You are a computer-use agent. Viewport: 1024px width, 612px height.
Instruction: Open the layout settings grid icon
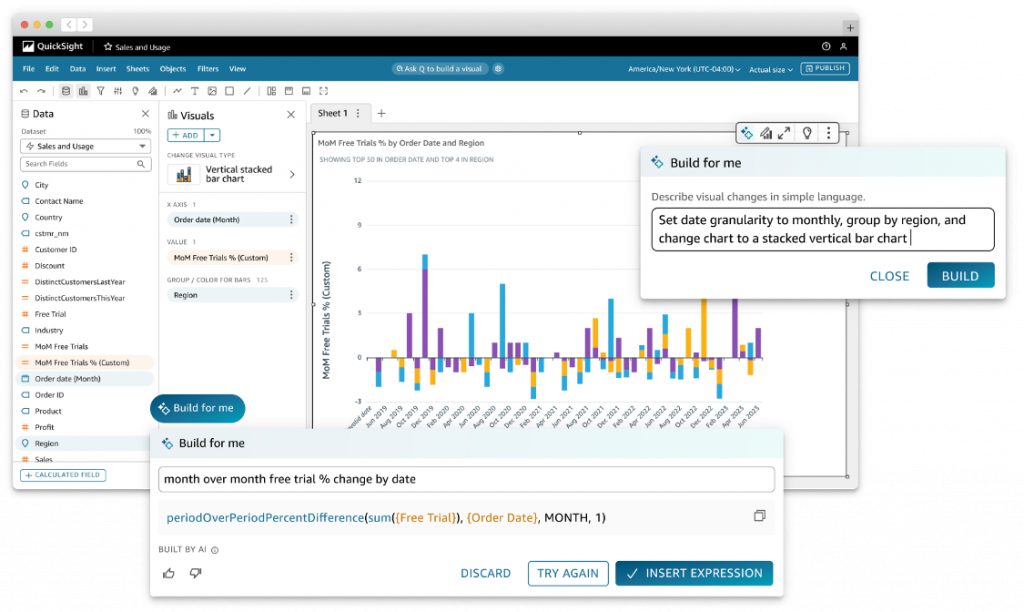click(x=272, y=91)
